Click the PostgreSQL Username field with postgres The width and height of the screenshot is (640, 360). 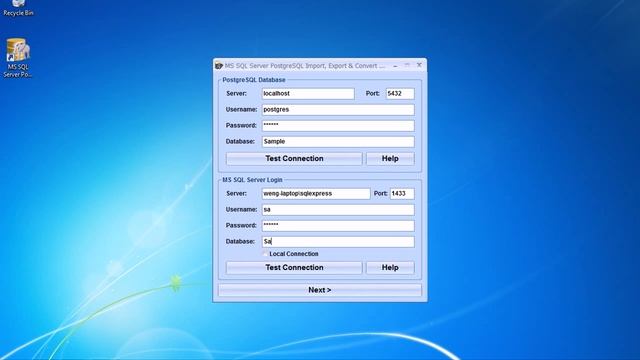tap(338, 109)
